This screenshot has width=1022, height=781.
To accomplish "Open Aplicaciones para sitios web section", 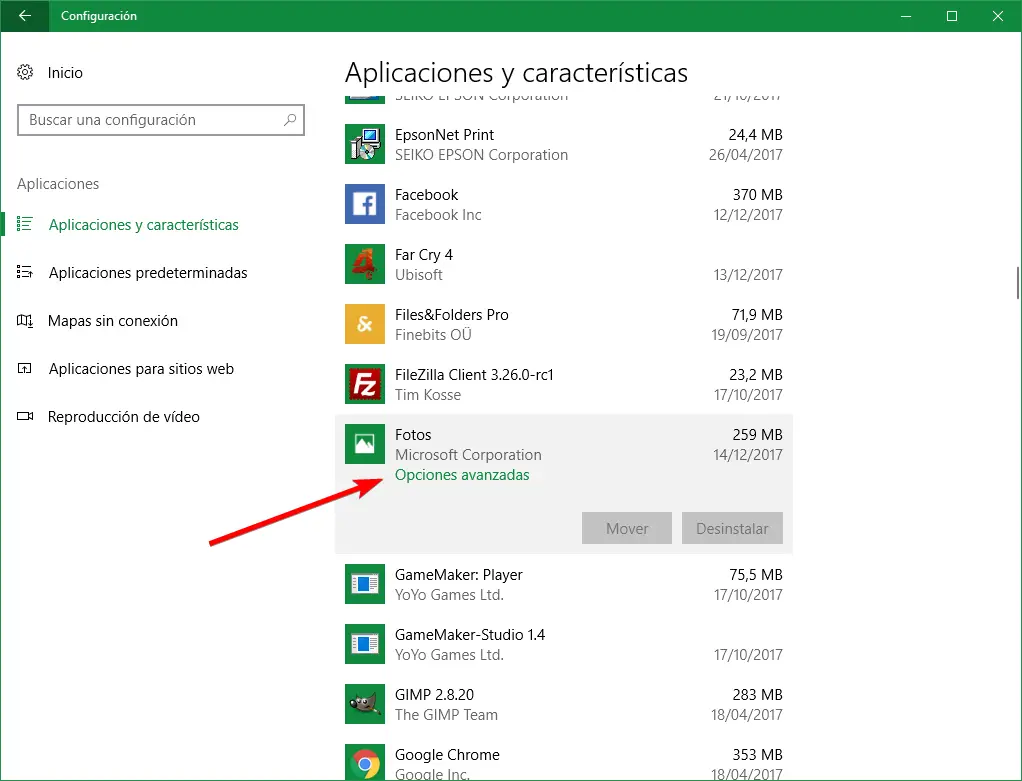I will tap(141, 369).
